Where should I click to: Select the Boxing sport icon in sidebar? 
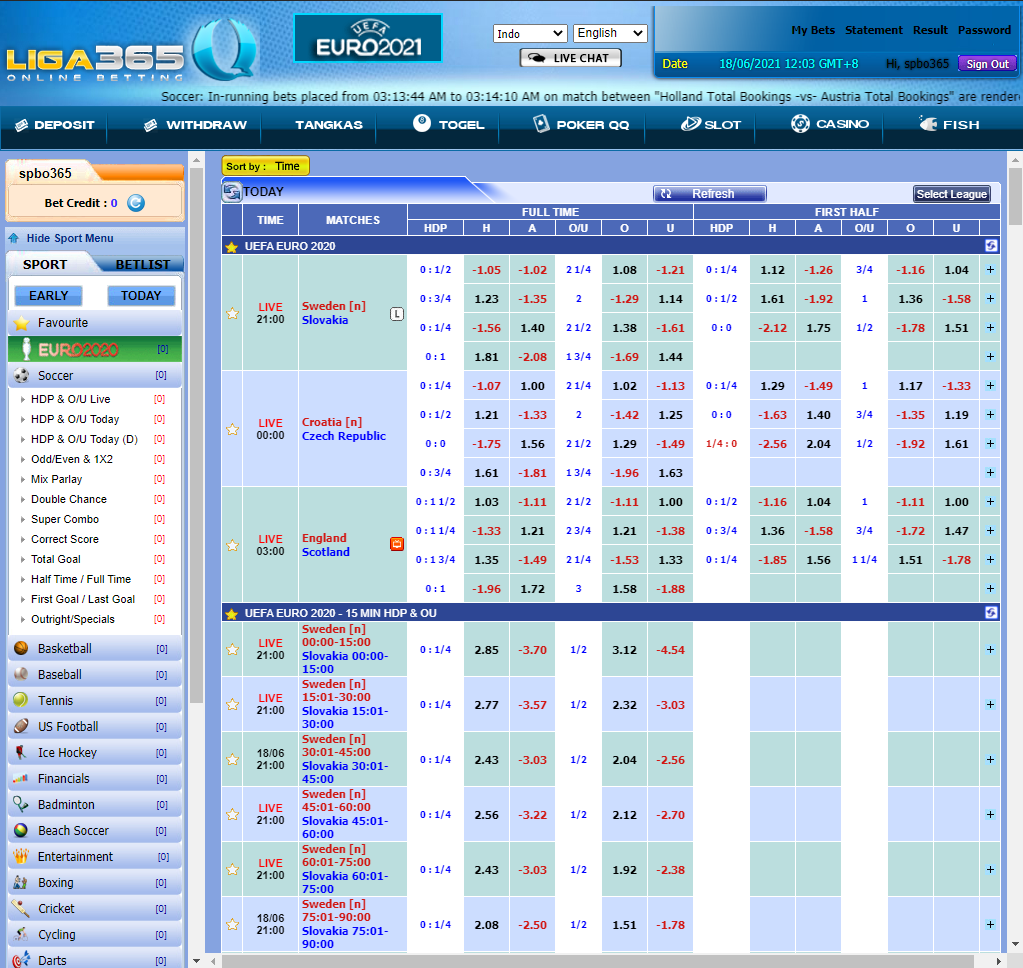[x=21, y=882]
